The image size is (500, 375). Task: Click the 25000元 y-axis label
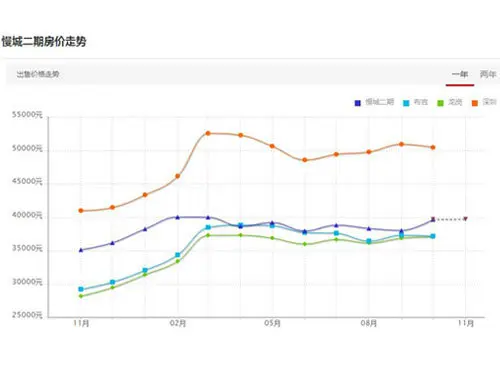click(27, 315)
